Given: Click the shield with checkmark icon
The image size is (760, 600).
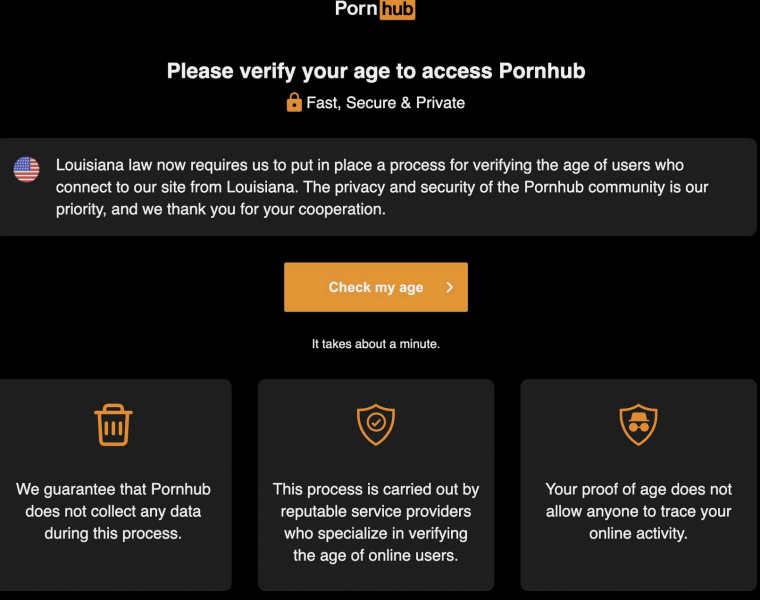Looking at the screenshot, I should point(376,424).
